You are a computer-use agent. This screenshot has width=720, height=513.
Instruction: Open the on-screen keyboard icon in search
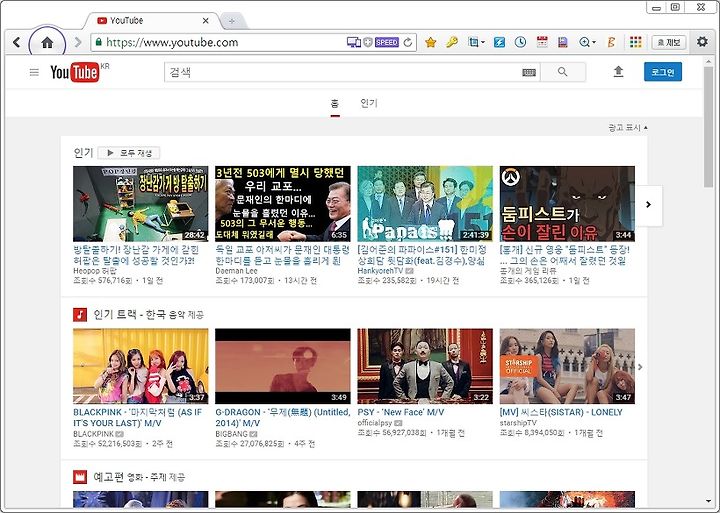tap(529, 72)
